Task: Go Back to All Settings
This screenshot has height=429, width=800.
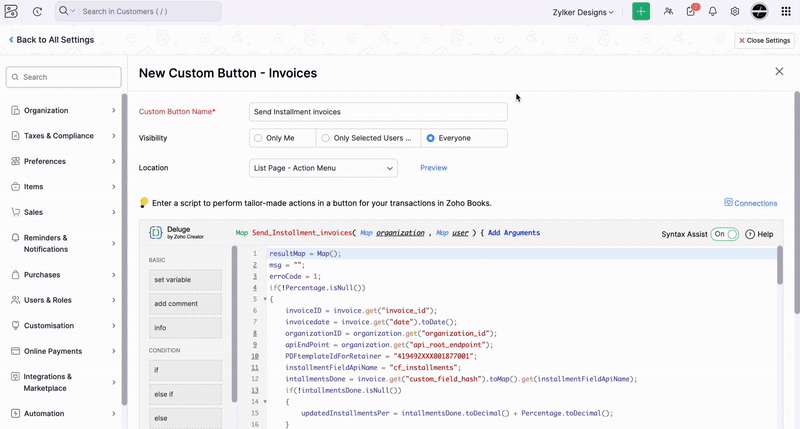Action: tap(52, 40)
